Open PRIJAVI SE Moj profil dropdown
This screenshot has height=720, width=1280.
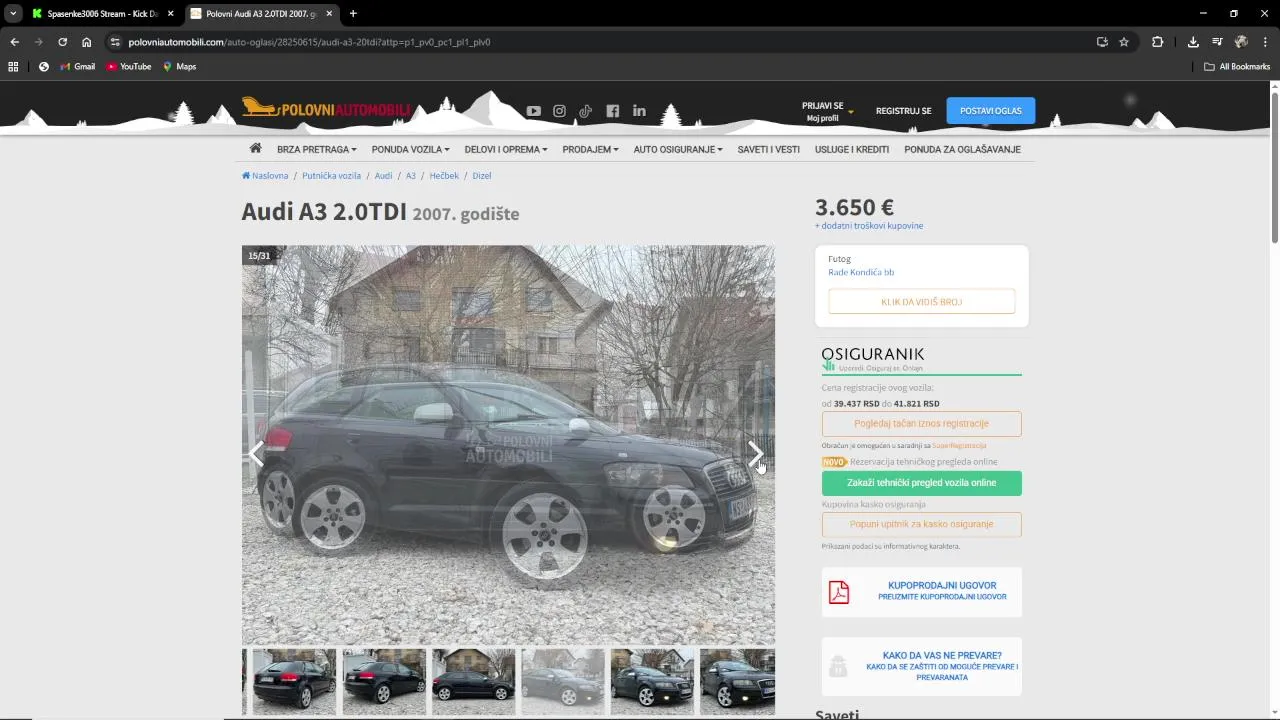click(x=826, y=111)
